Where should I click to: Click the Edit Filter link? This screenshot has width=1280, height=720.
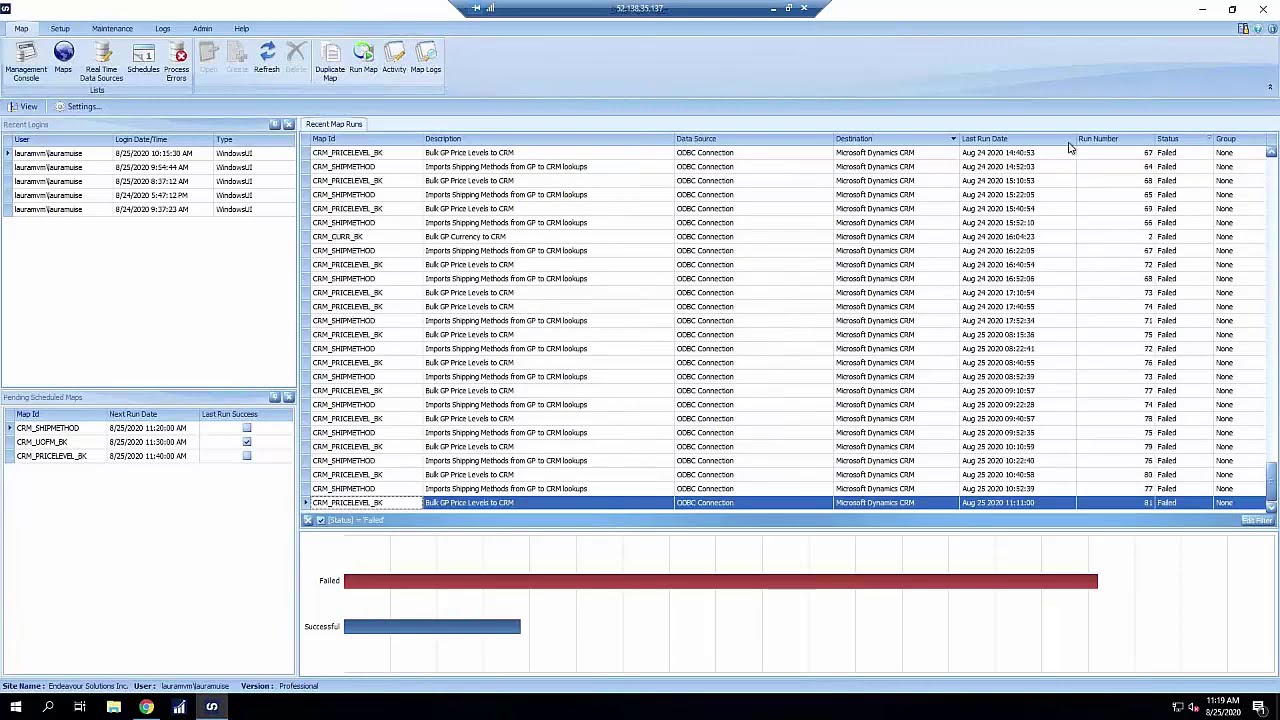pos(1256,520)
